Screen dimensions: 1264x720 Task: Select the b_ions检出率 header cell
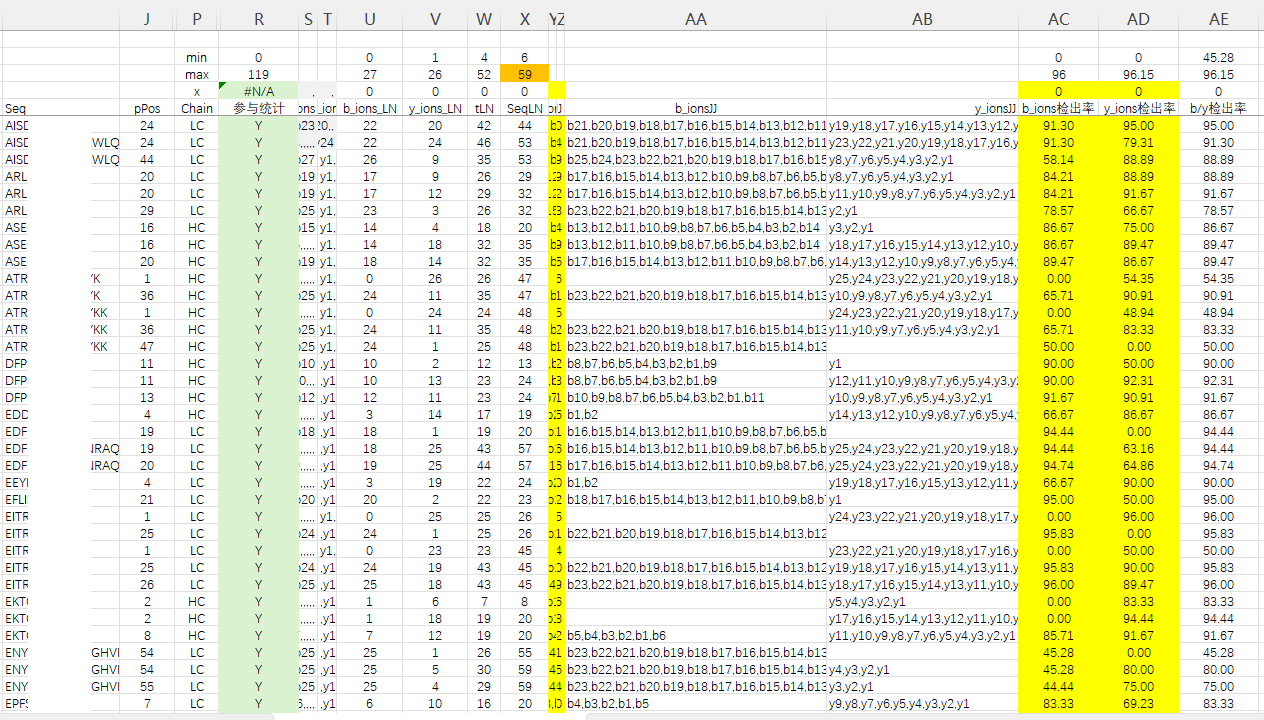[1058, 108]
